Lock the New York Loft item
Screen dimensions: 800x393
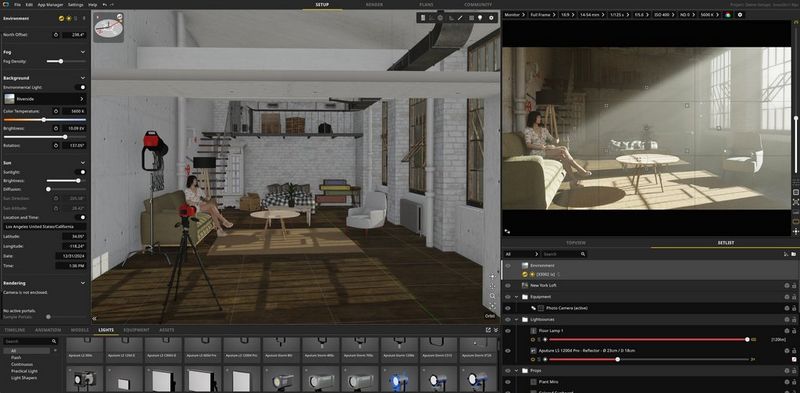(794, 286)
